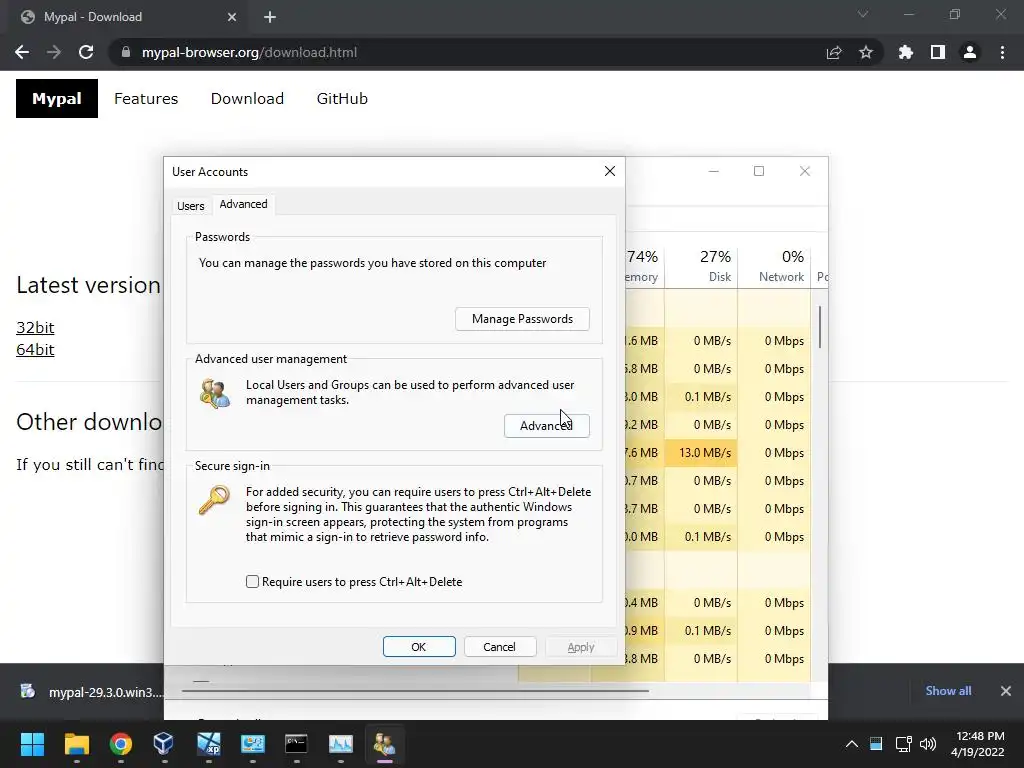Check Require users to press Ctrl+Alt+Delete
This screenshot has width=1024, height=768.
coord(252,581)
